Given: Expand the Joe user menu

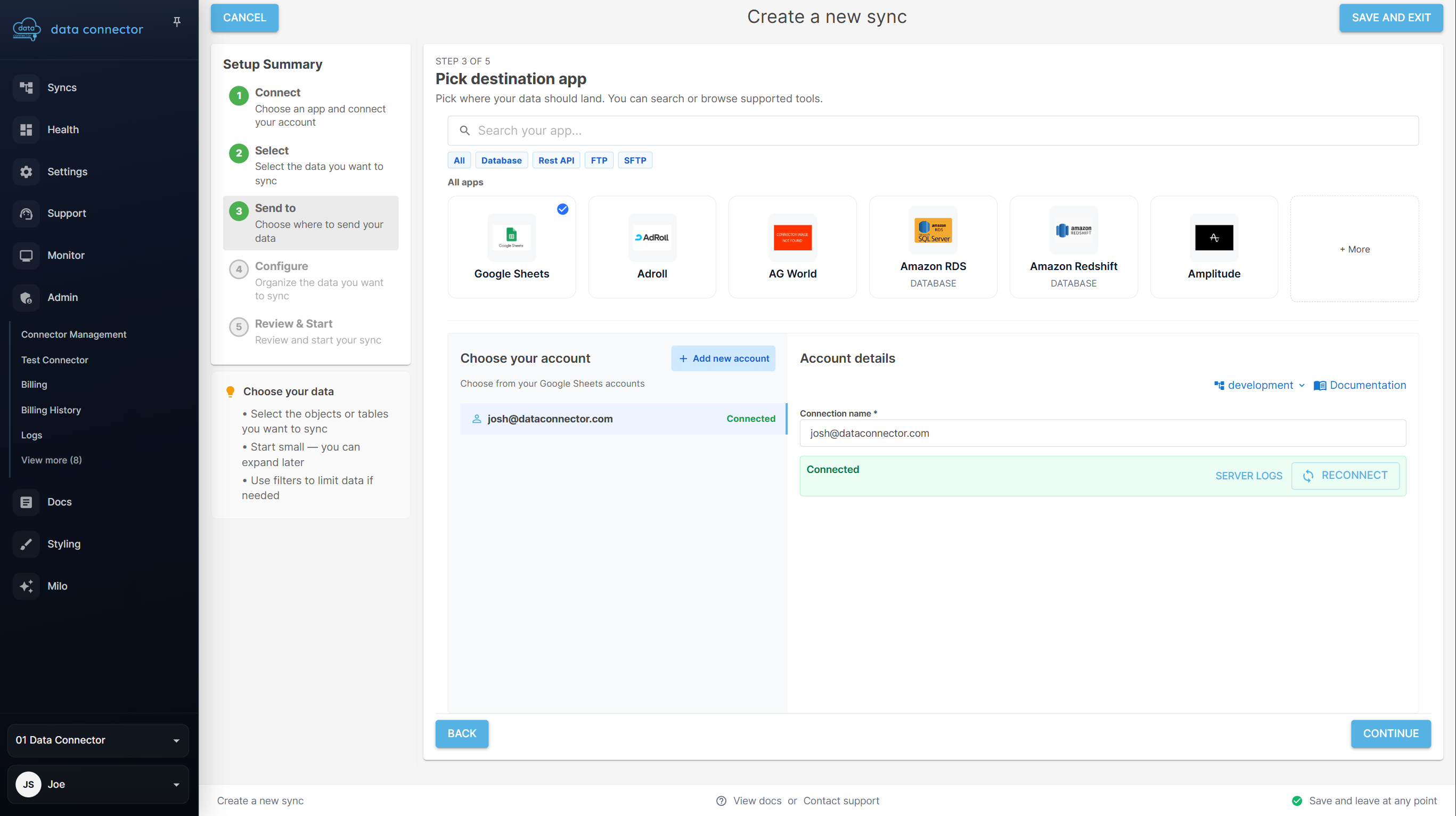Looking at the screenshot, I should click(x=98, y=784).
